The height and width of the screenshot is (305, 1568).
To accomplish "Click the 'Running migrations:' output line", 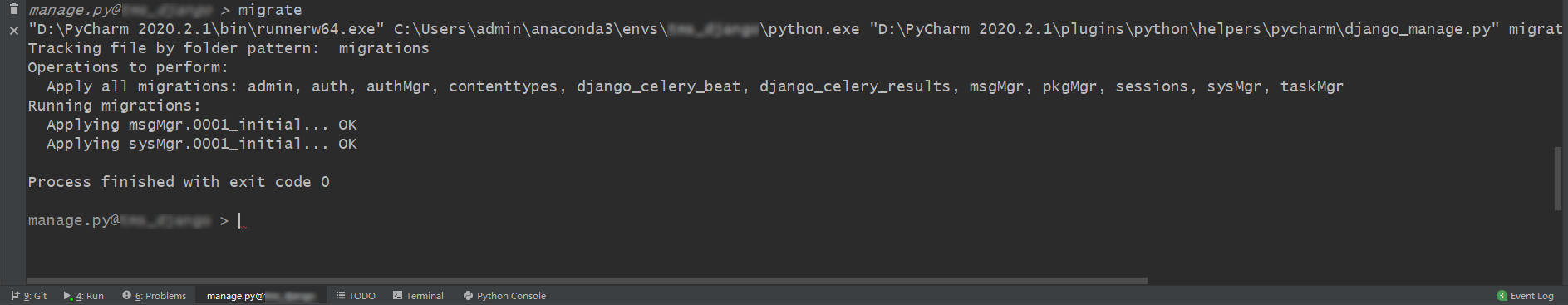I will pyautogui.click(x=115, y=106).
